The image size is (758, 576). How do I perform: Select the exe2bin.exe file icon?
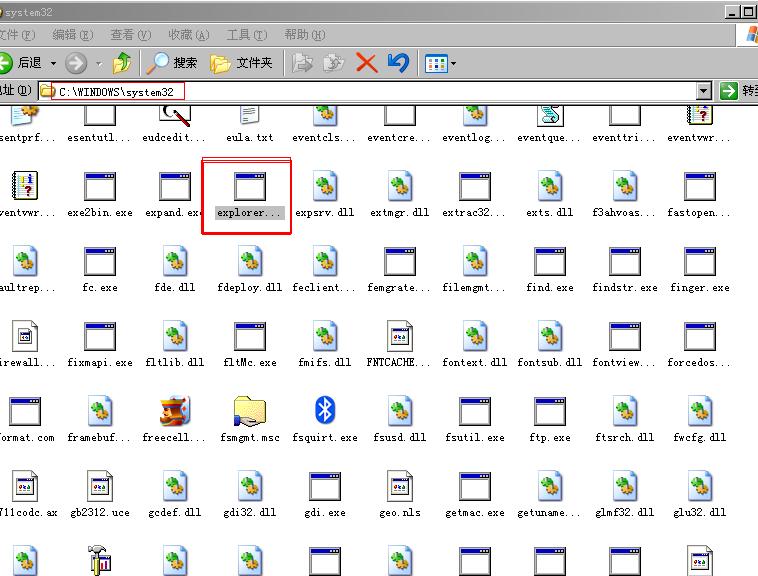(100, 186)
